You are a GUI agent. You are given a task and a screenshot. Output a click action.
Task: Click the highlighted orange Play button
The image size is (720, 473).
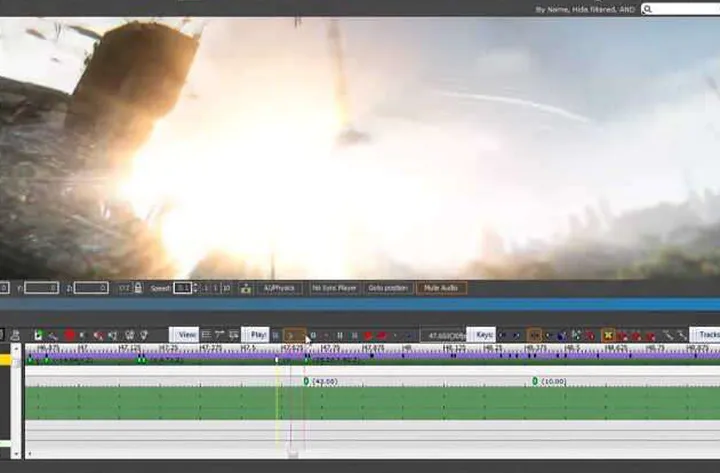click(294, 335)
